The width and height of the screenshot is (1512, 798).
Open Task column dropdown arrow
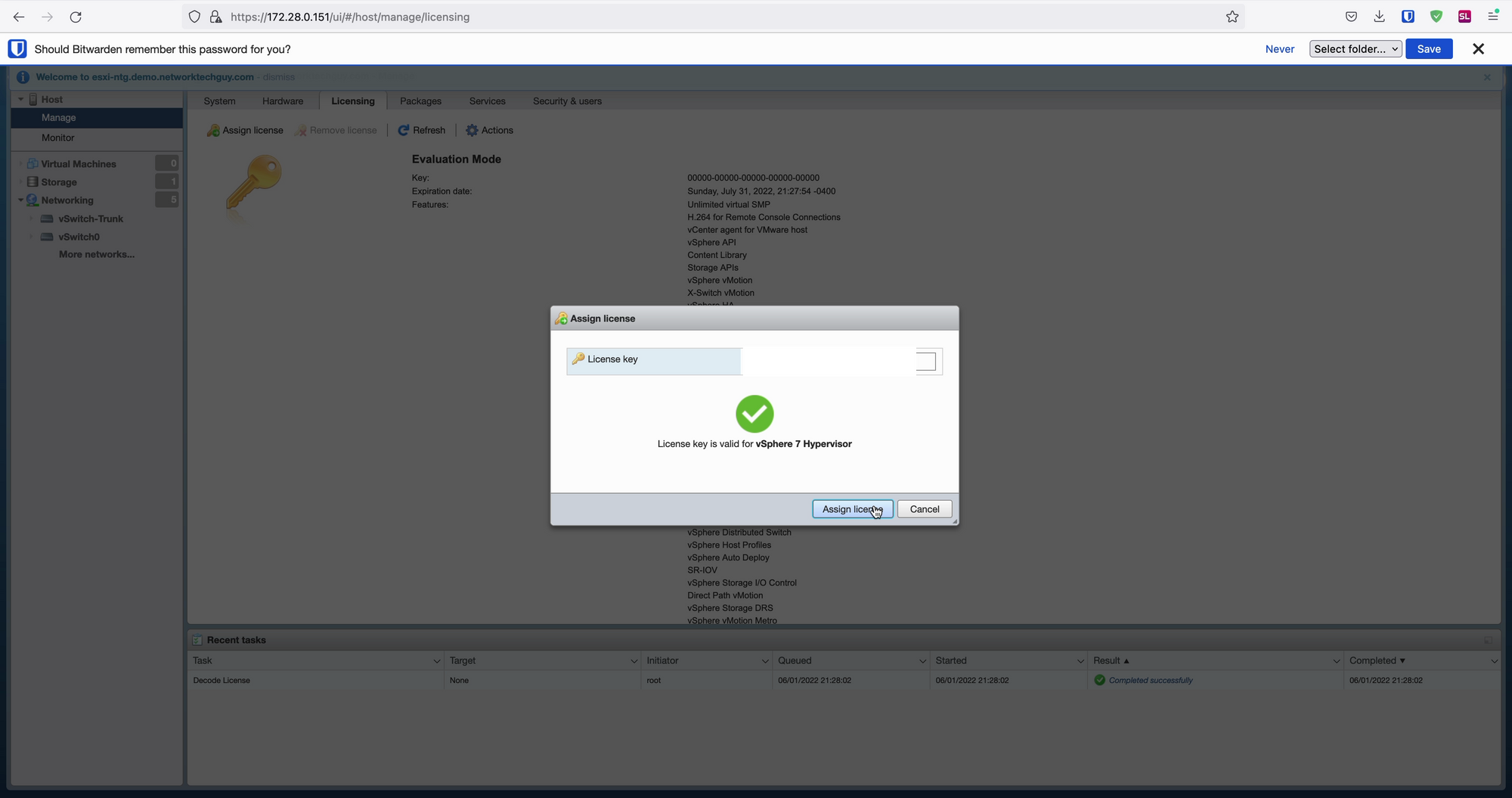436,661
